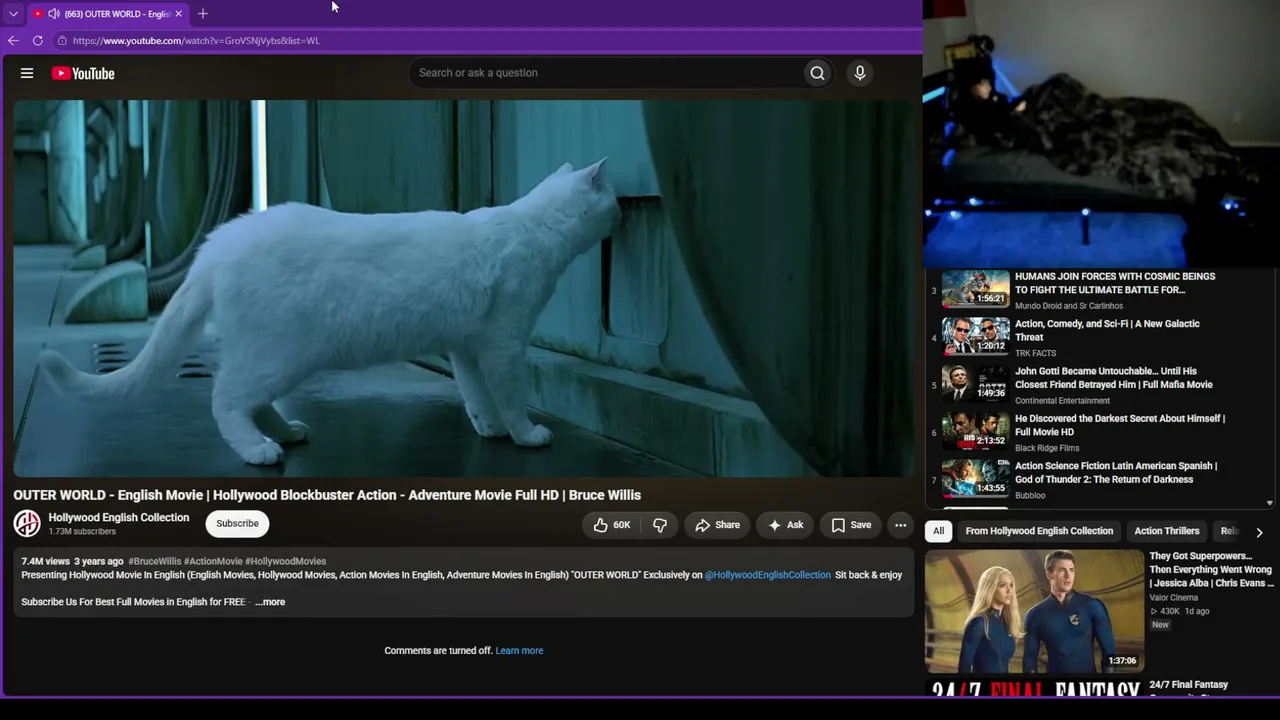Image resolution: width=1280 pixels, height=720 pixels.
Task: Like the video with thumbs-up button
Action: click(x=611, y=525)
